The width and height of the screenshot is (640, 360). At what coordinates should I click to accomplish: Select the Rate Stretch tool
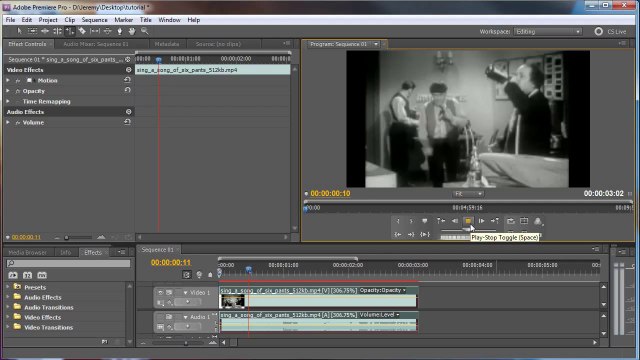point(70,31)
